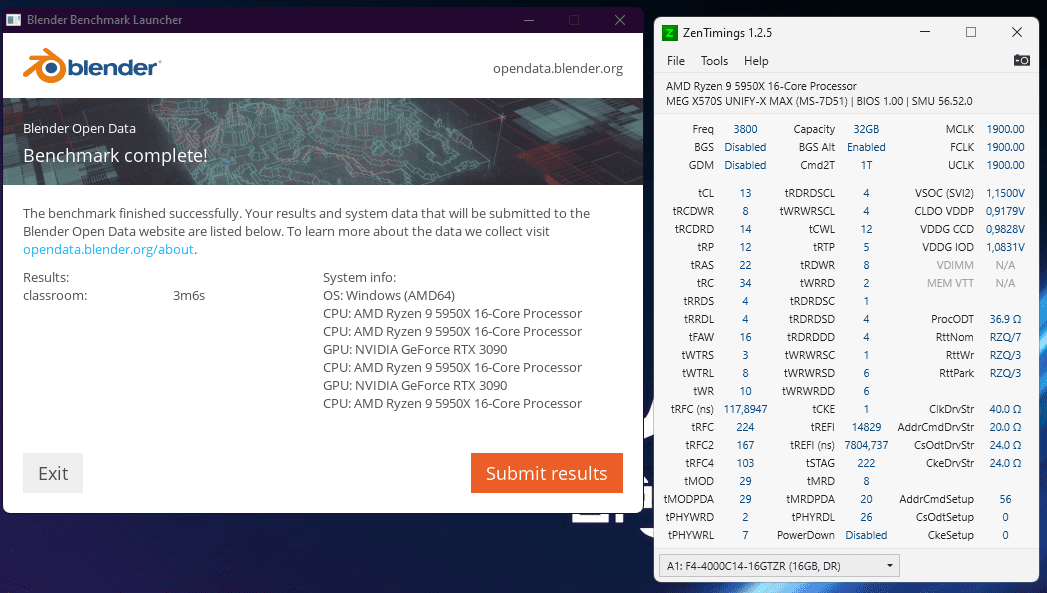The width and height of the screenshot is (1047, 593).
Task: Click the 'Blender Open Data' banner text
Action: click(79, 128)
